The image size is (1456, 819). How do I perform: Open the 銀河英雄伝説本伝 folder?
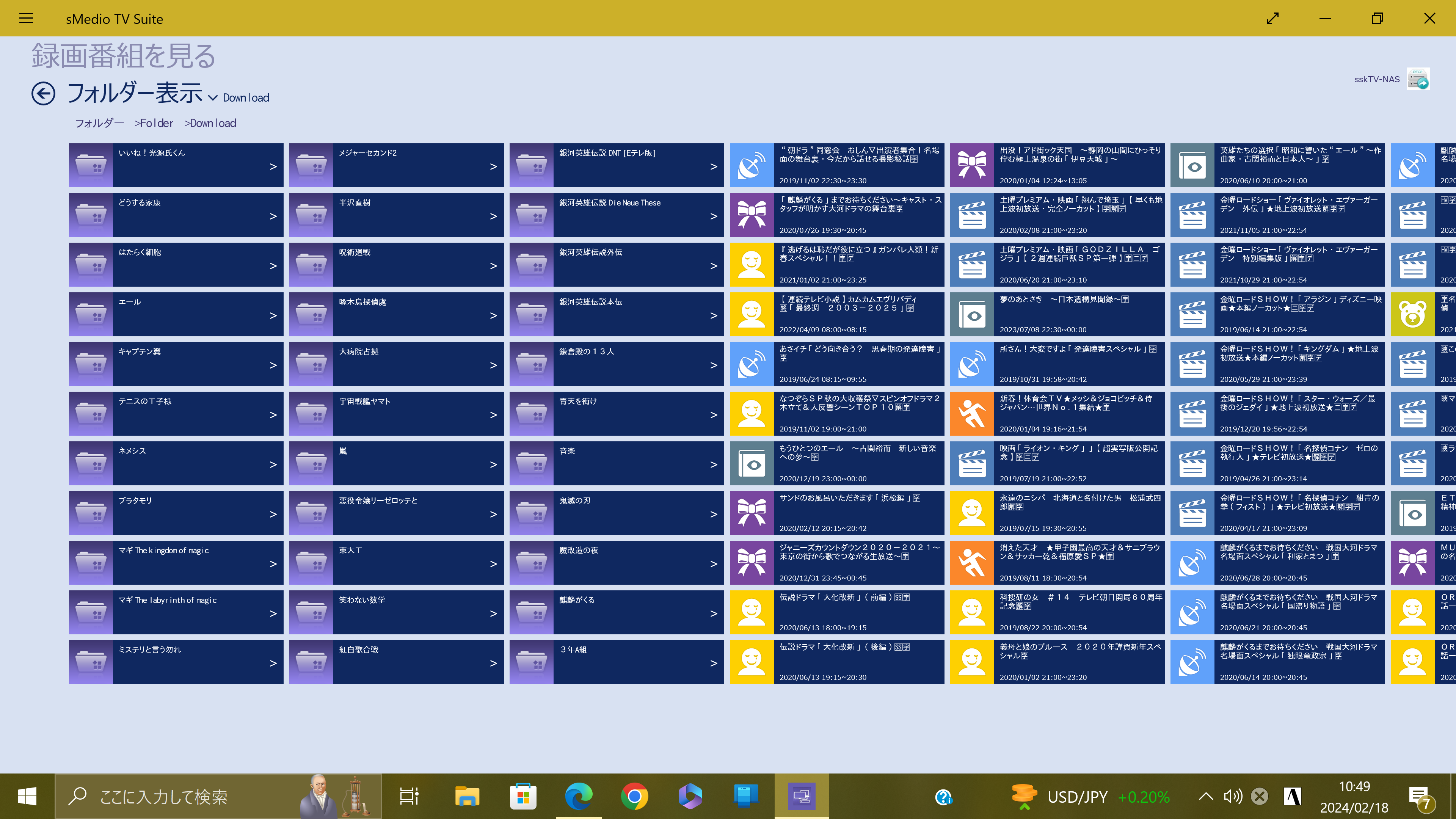point(617,314)
